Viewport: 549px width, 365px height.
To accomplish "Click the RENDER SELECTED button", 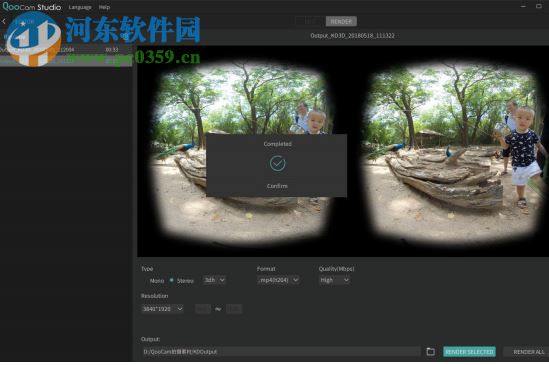I will pyautogui.click(x=469, y=352).
